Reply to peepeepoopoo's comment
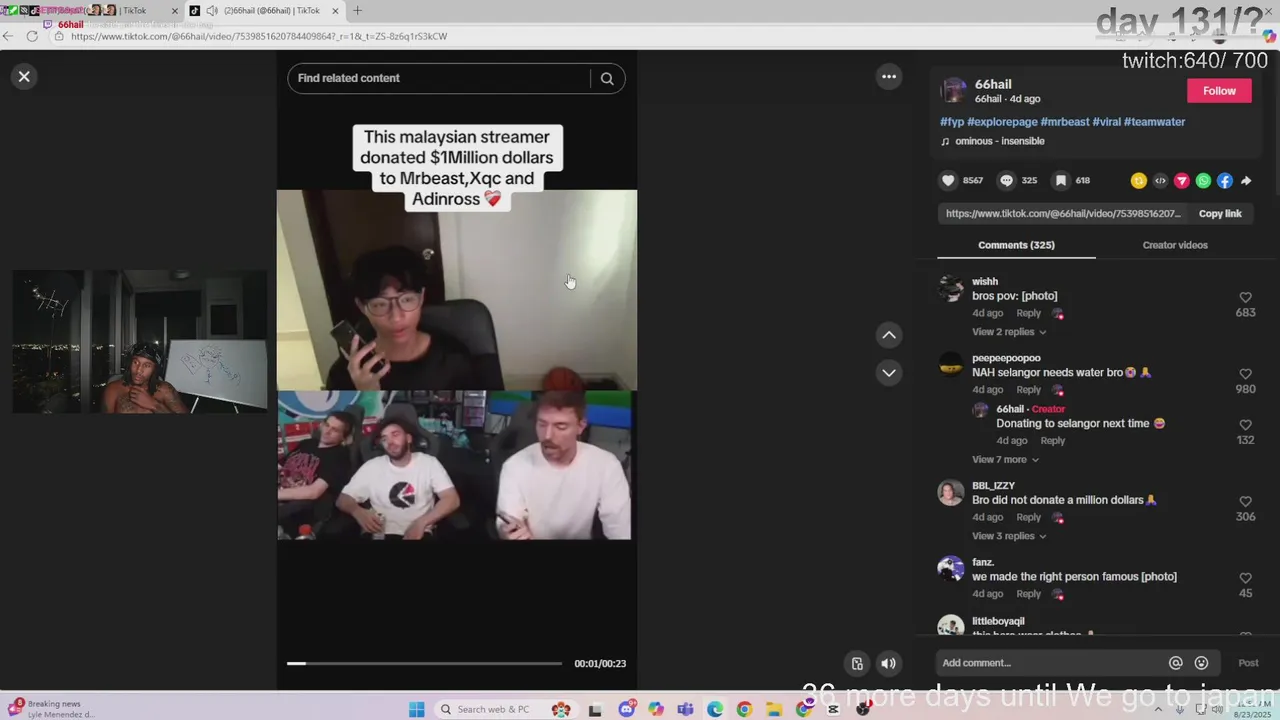 (x=1028, y=390)
